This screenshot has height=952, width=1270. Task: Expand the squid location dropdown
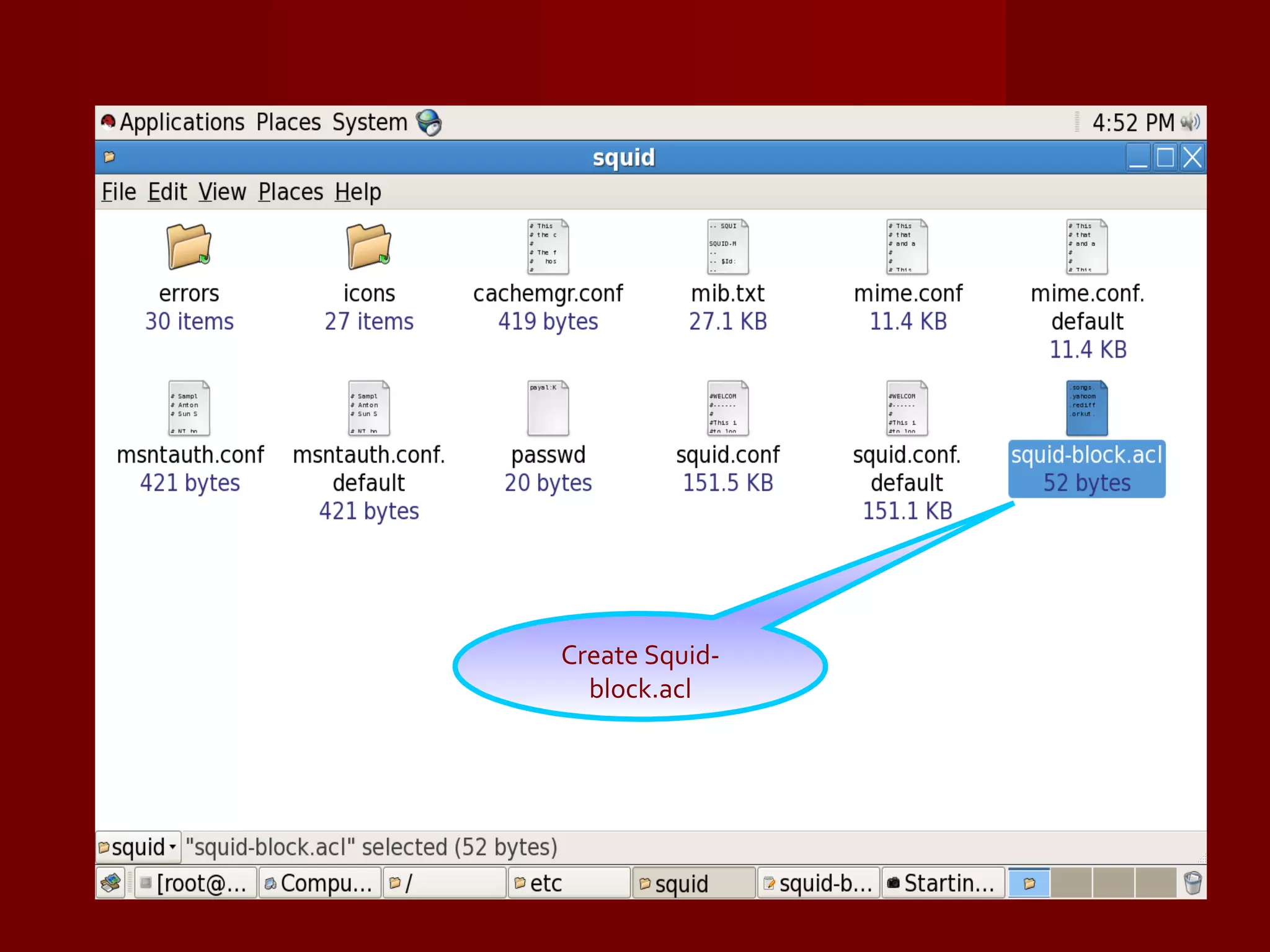pyautogui.click(x=139, y=847)
